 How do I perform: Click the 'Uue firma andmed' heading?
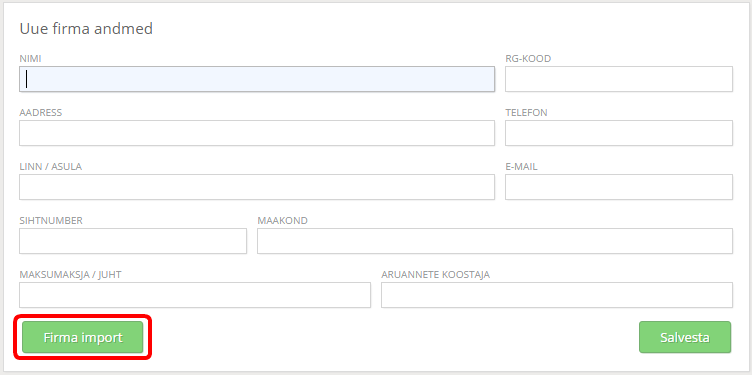point(86,29)
